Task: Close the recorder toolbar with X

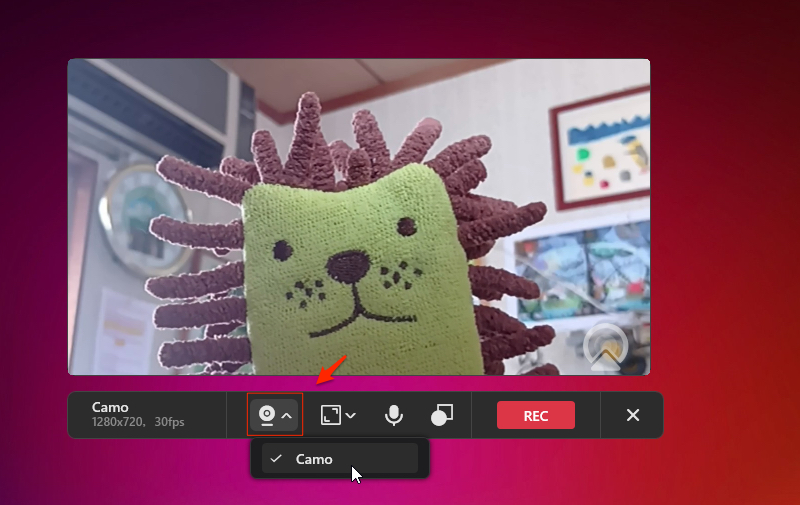Action: tap(632, 415)
